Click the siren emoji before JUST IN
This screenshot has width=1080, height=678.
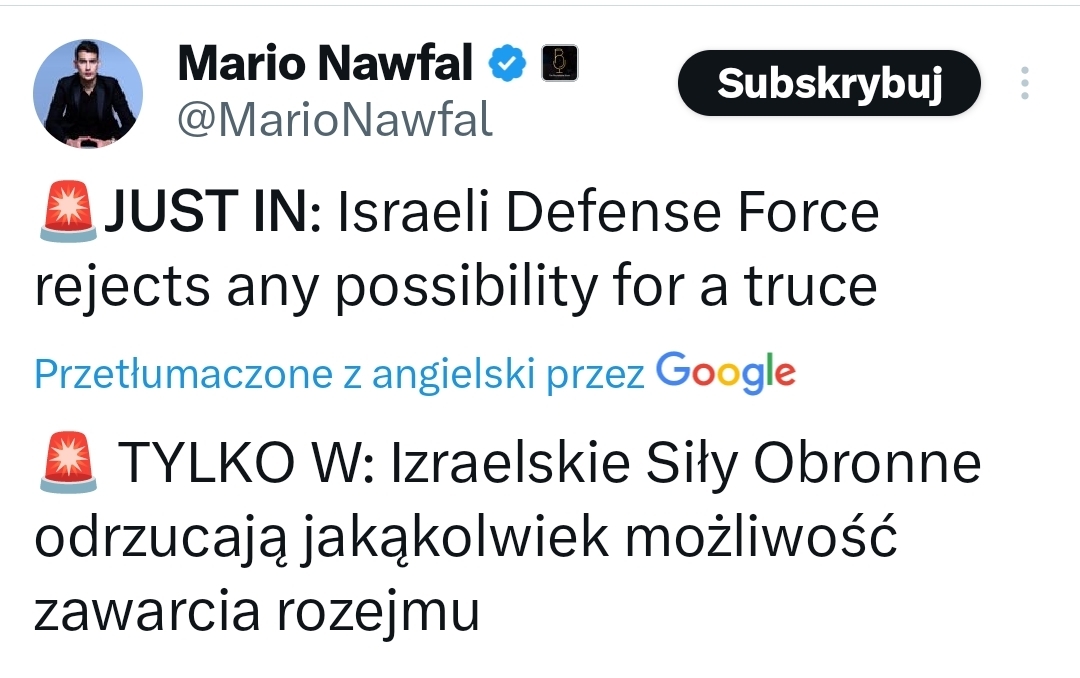pos(67,214)
